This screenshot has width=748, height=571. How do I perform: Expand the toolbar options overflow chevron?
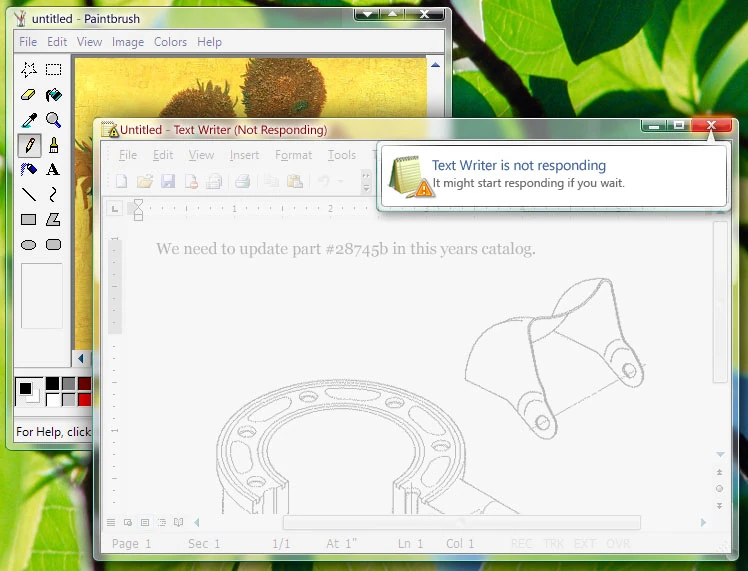click(x=366, y=182)
